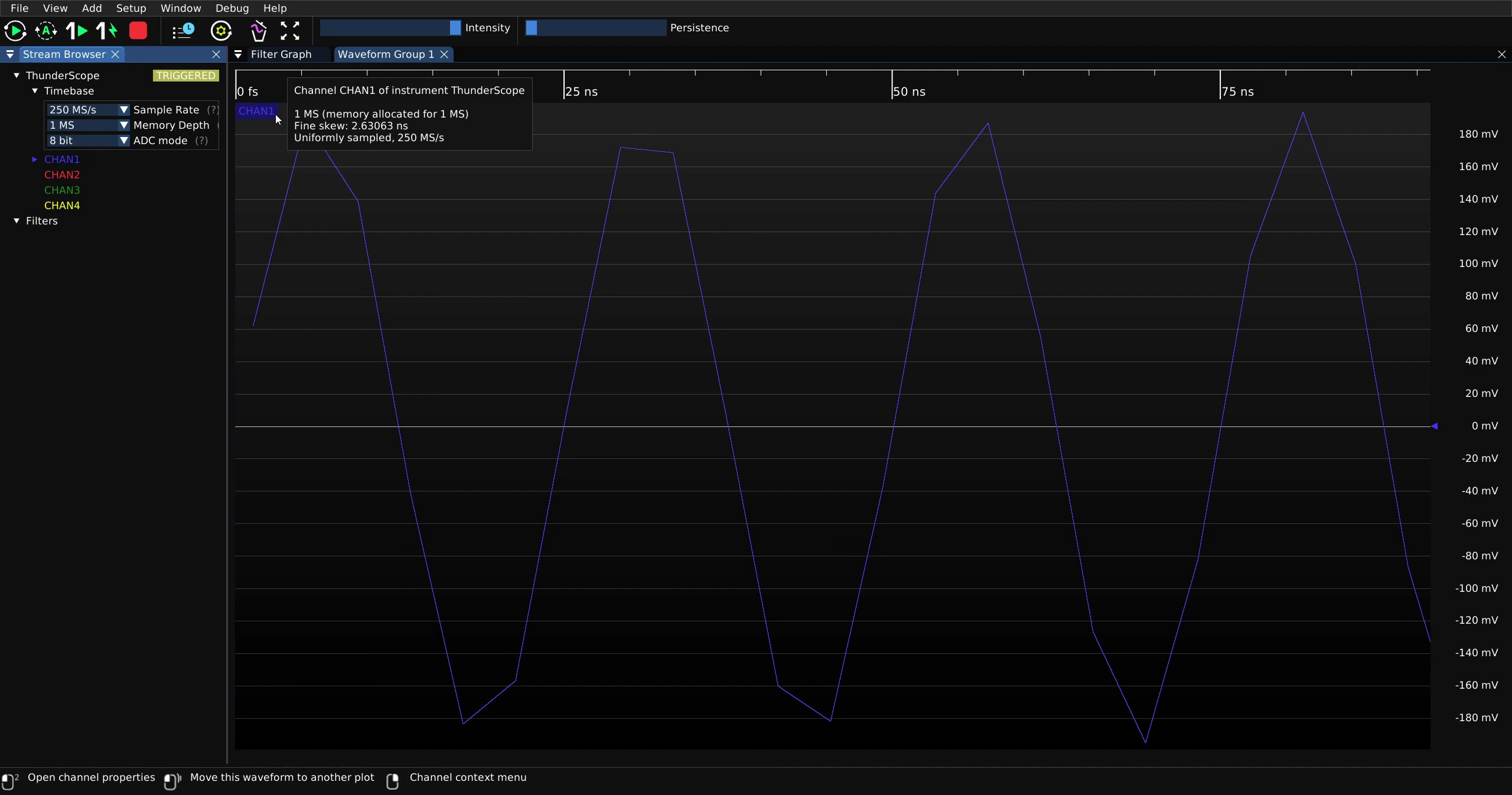The image size is (1512, 795).
Task: Collapse the Timebase tree node
Action: [x=35, y=91]
